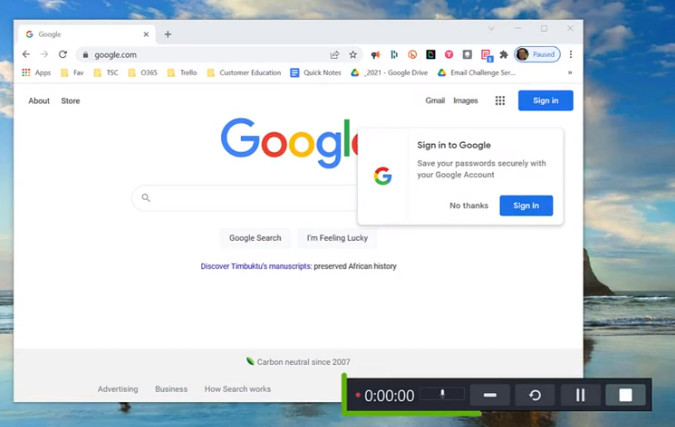Open the Extensions puzzle piece menu
Screen dimensions: 675x427
point(504,55)
